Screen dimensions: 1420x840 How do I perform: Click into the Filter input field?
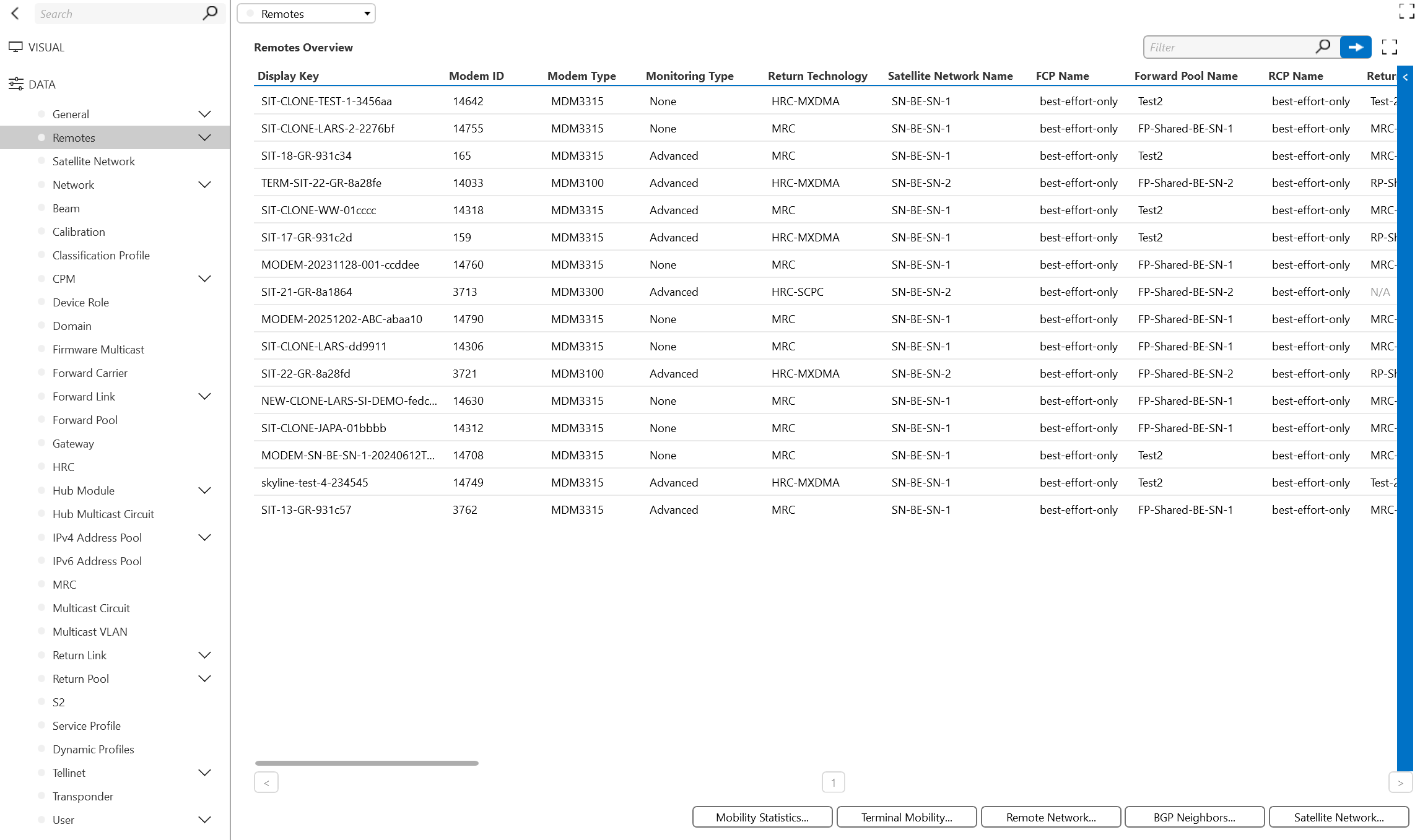pos(1229,47)
